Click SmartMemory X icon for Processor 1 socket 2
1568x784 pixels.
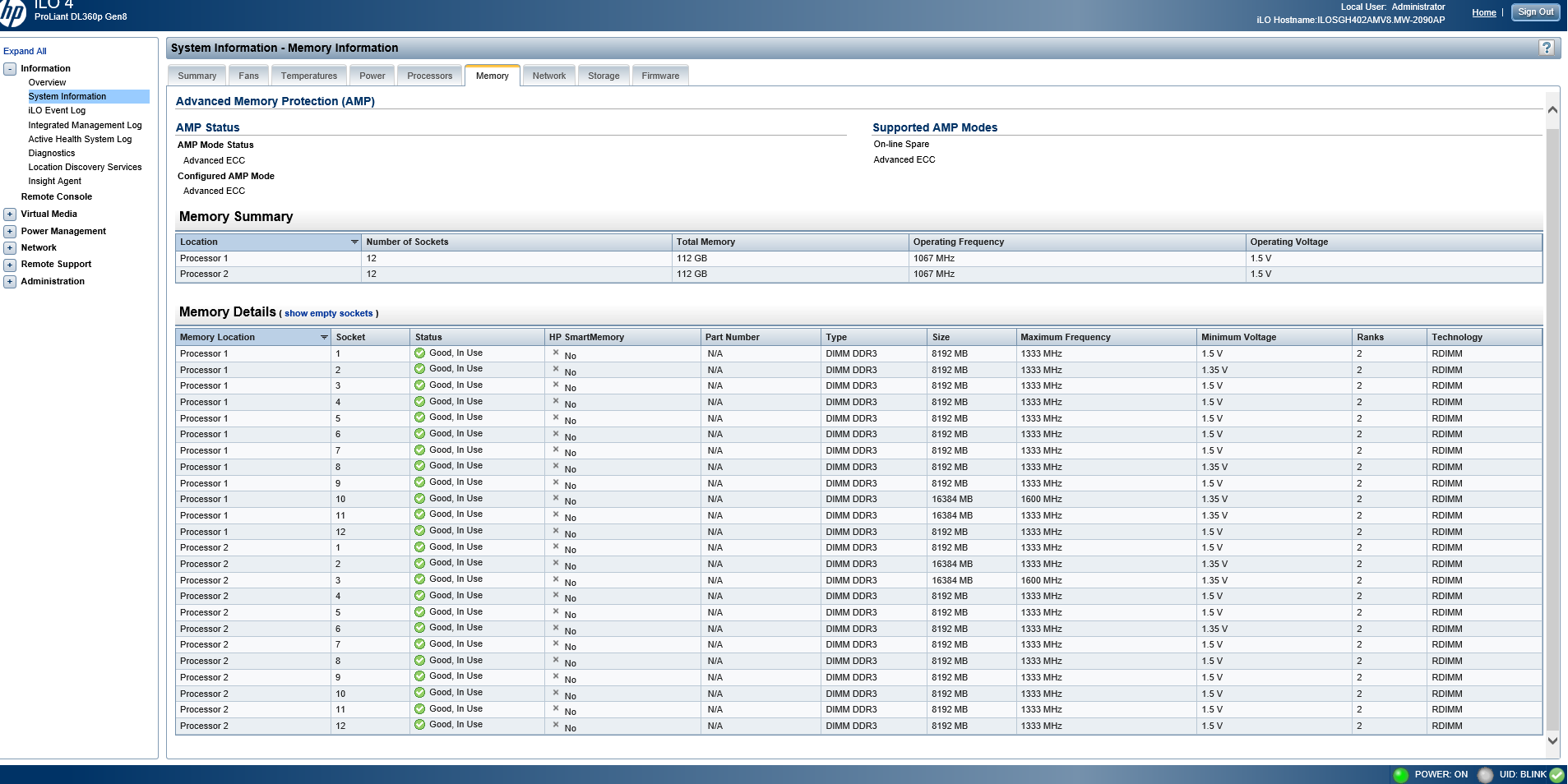tap(556, 369)
